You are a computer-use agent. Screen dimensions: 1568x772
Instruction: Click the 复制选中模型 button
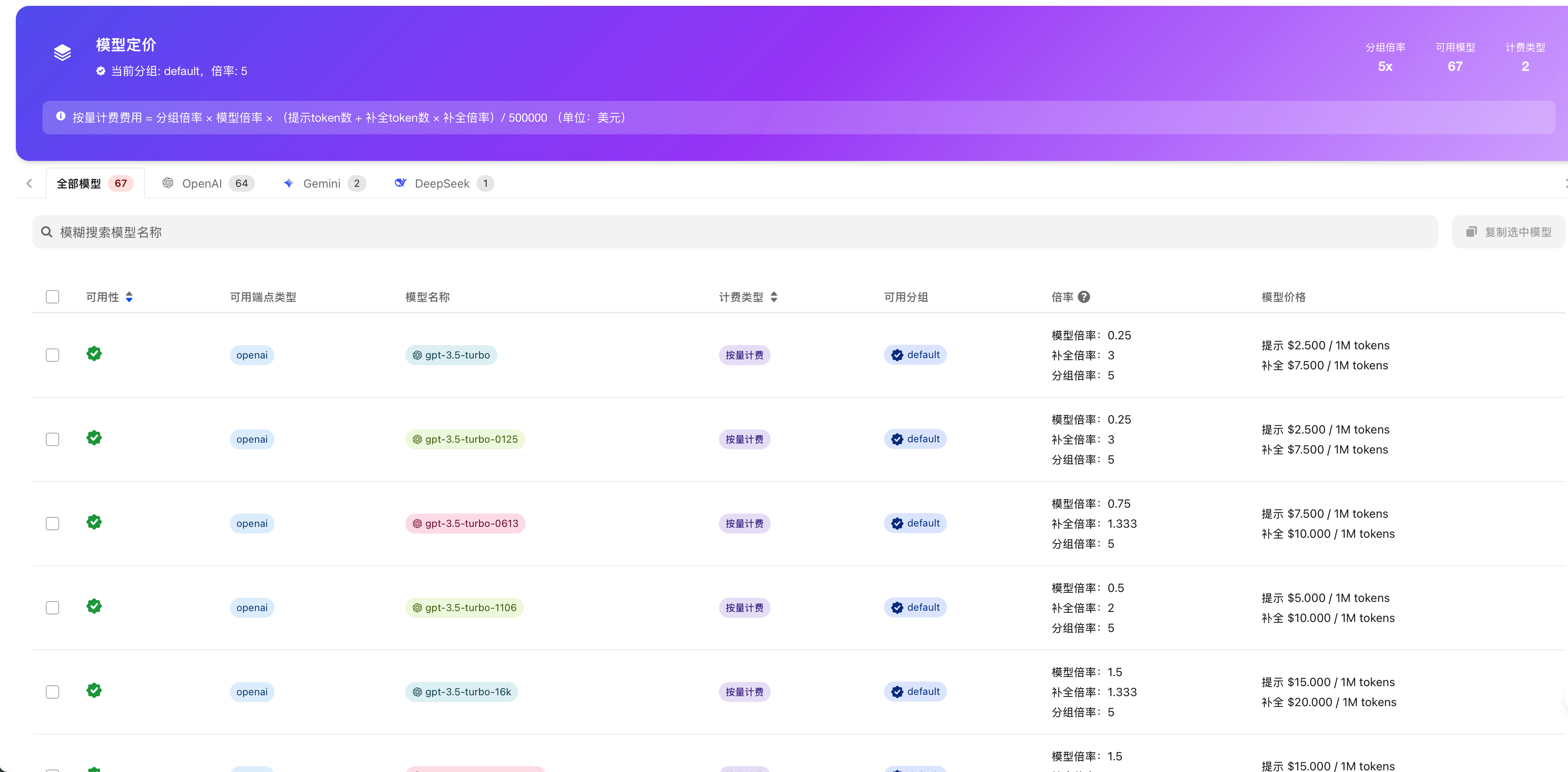pyautogui.click(x=1508, y=232)
